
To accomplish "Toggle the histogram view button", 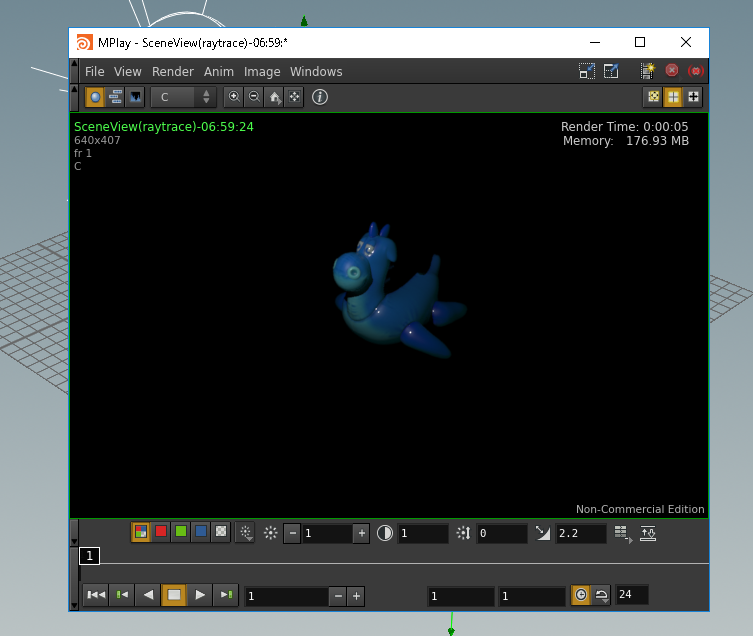I will pos(135,97).
